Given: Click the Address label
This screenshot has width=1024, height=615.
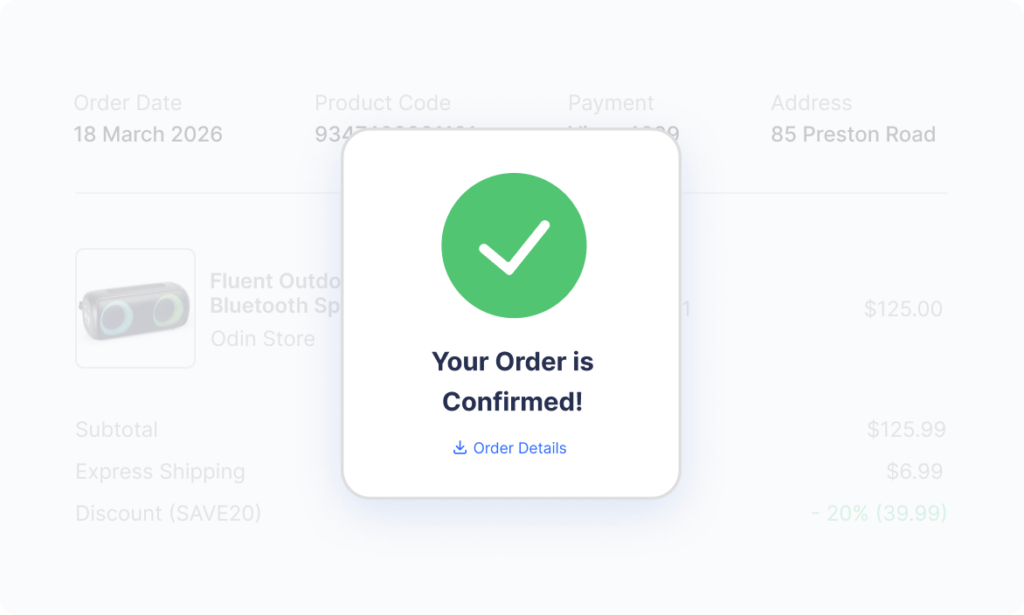Looking at the screenshot, I should (x=811, y=103).
